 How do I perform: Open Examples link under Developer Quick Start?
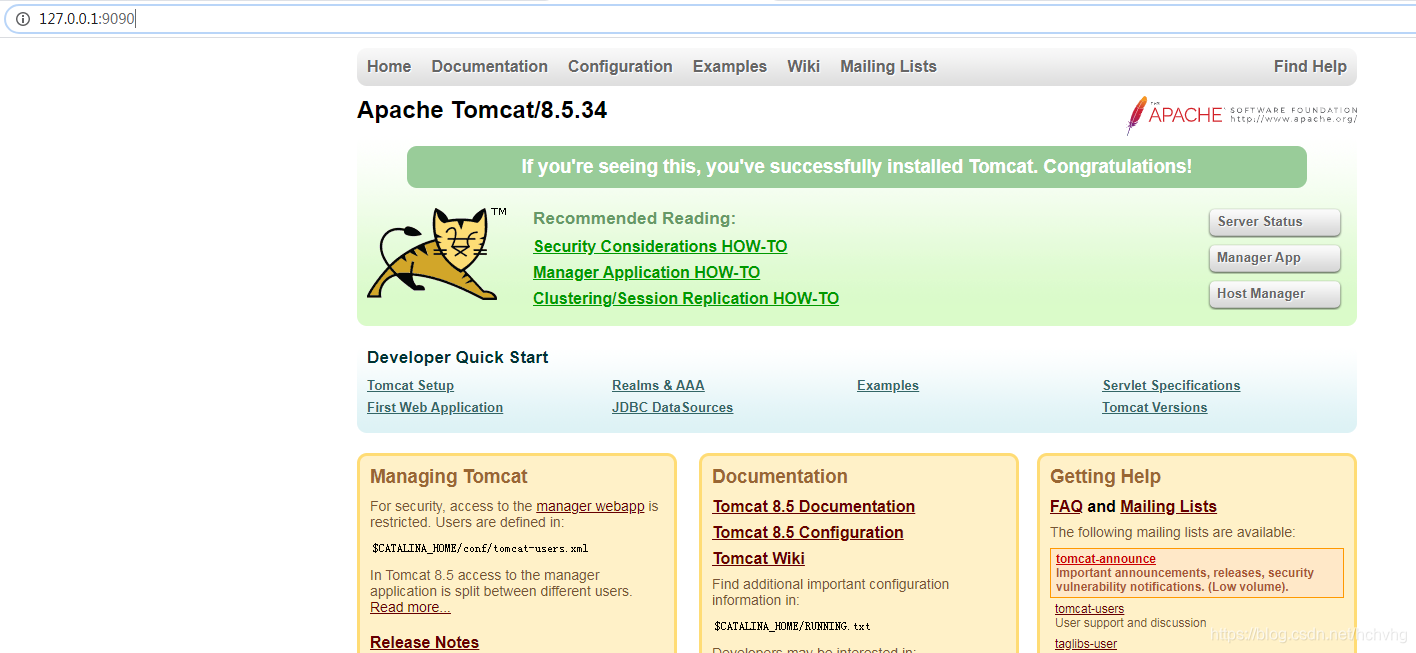[x=888, y=386]
